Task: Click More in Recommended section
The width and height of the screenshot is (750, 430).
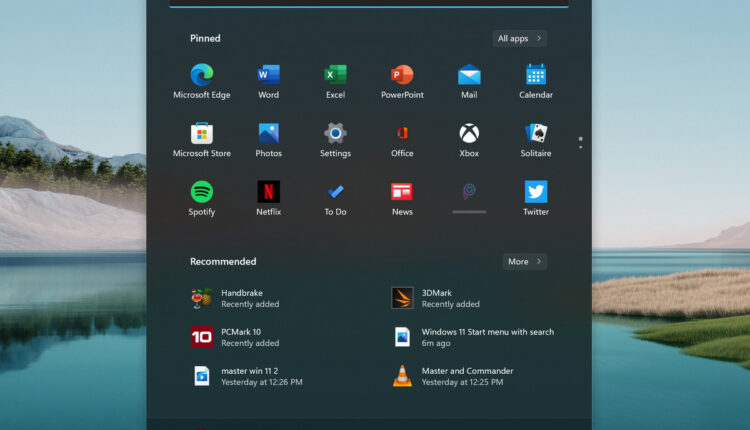Action: coord(525,262)
